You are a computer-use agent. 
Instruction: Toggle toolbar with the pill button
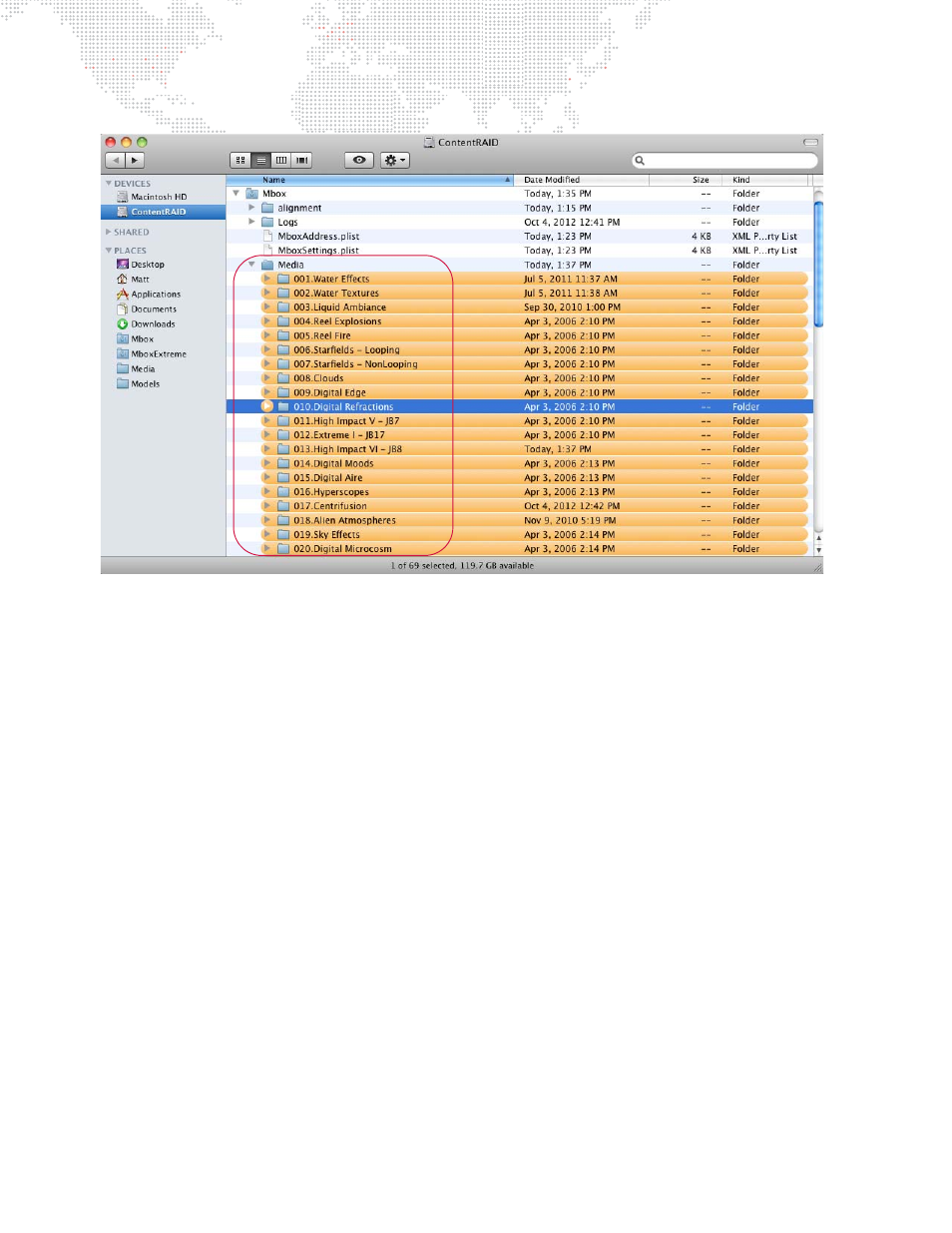pos(810,142)
